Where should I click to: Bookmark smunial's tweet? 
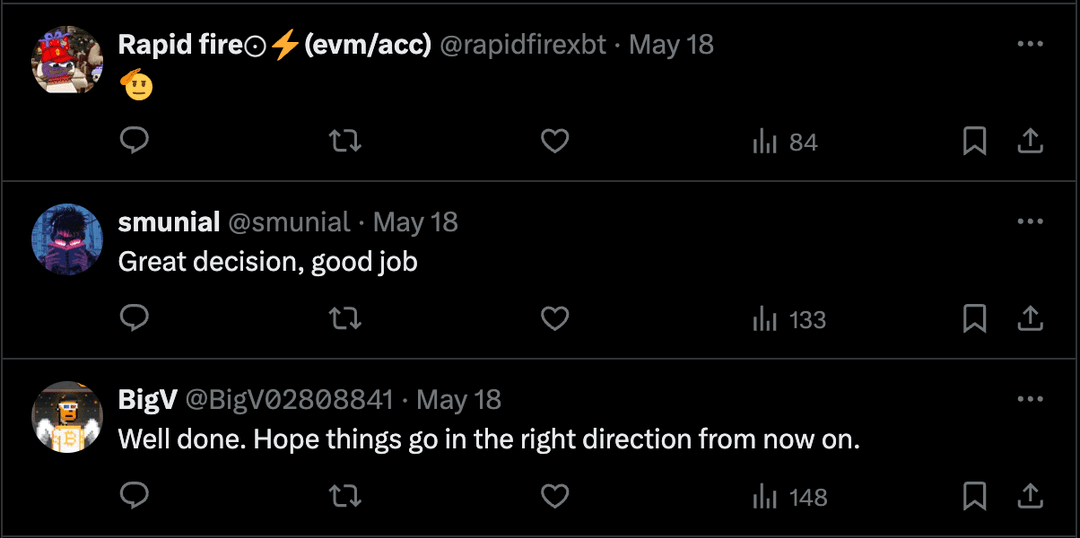974,319
